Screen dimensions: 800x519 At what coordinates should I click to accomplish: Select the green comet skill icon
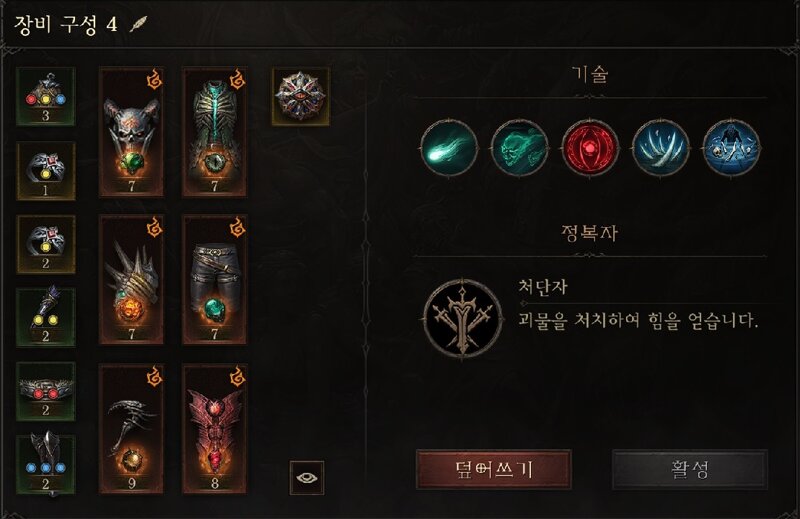tap(449, 149)
